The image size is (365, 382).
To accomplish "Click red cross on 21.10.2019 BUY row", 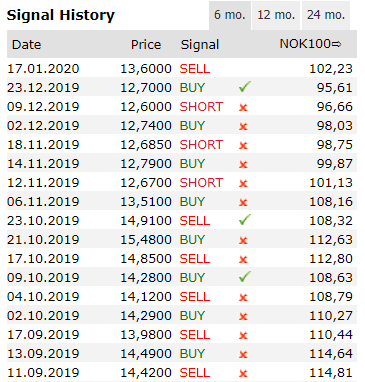I will click(243, 240).
